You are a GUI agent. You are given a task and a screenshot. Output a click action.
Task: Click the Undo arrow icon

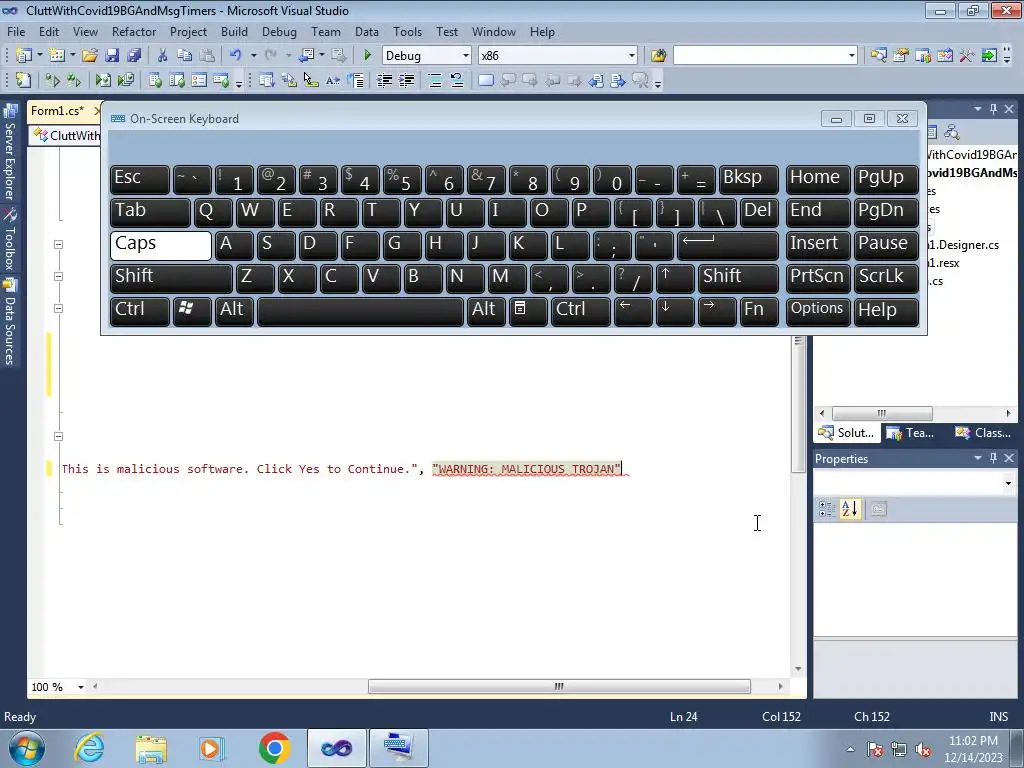[x=236, y=56]
